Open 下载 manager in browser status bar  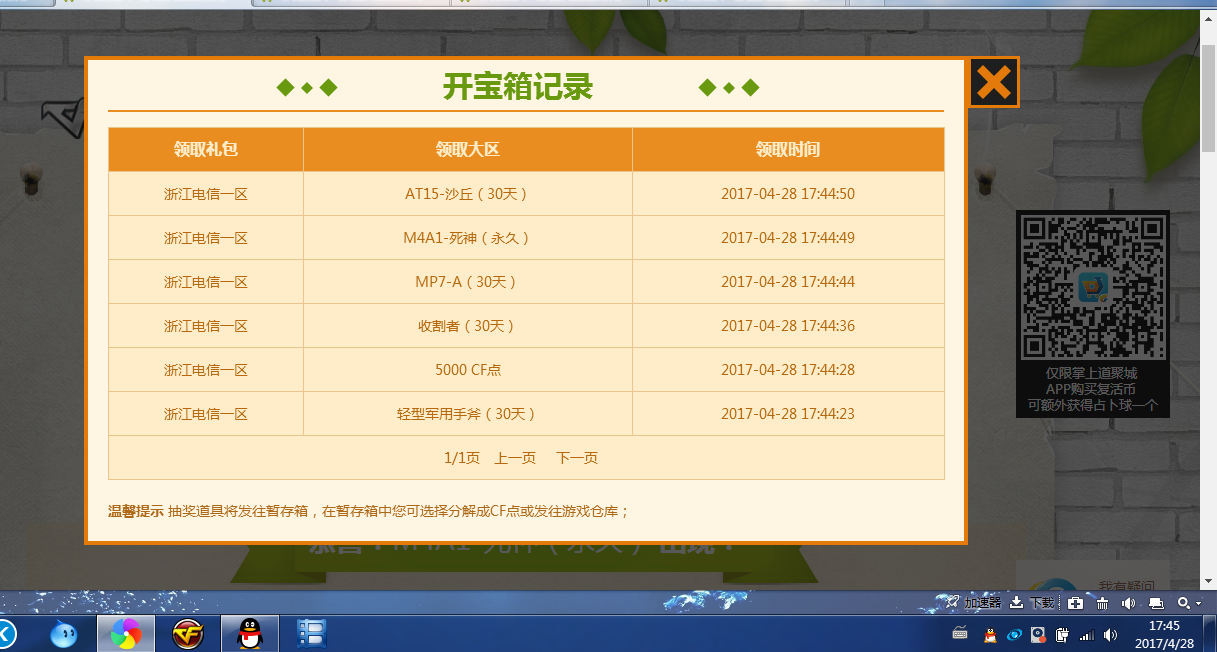tap(1032, 603)
